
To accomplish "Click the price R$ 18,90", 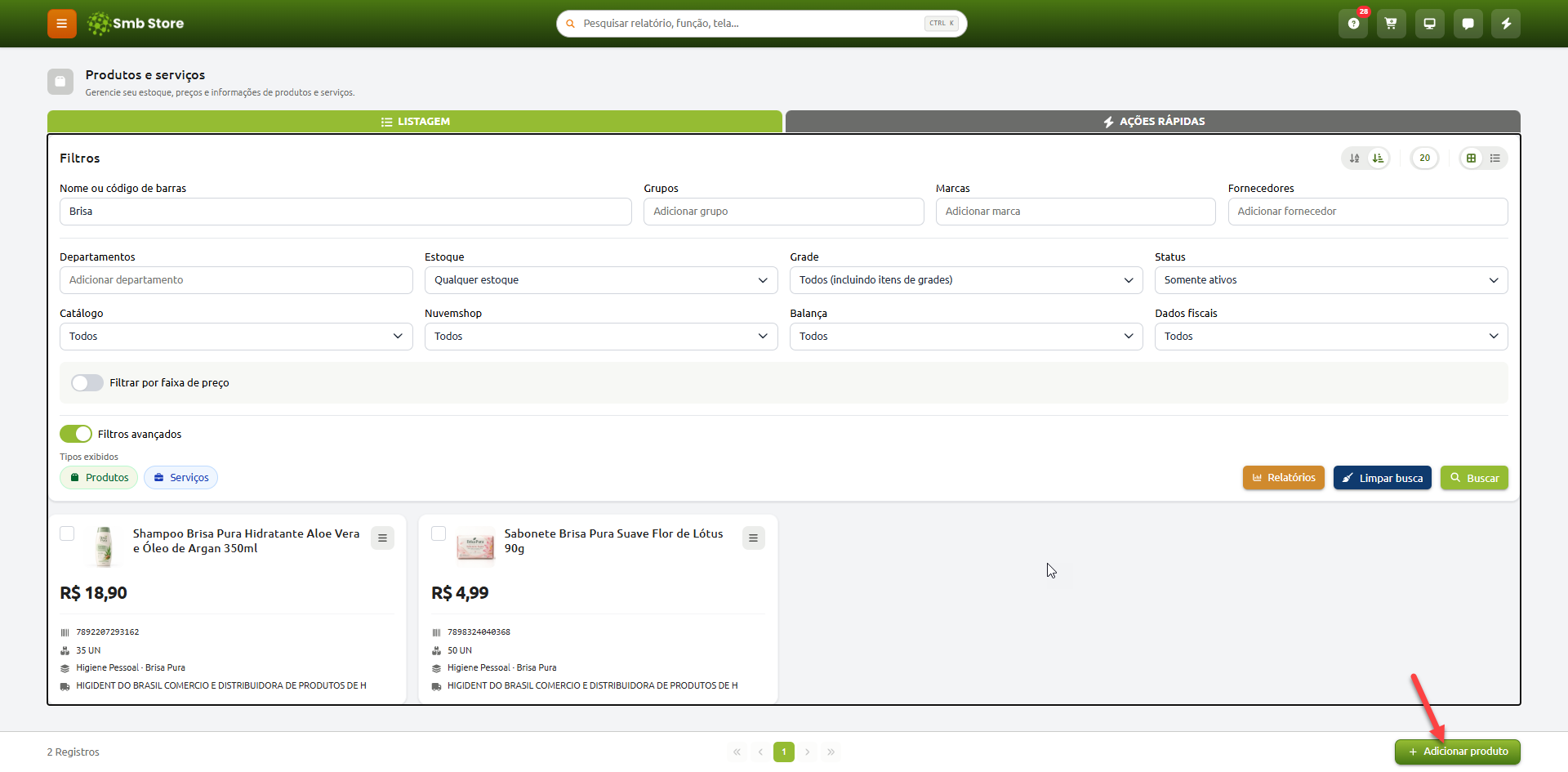I will (x=94, y=593).
